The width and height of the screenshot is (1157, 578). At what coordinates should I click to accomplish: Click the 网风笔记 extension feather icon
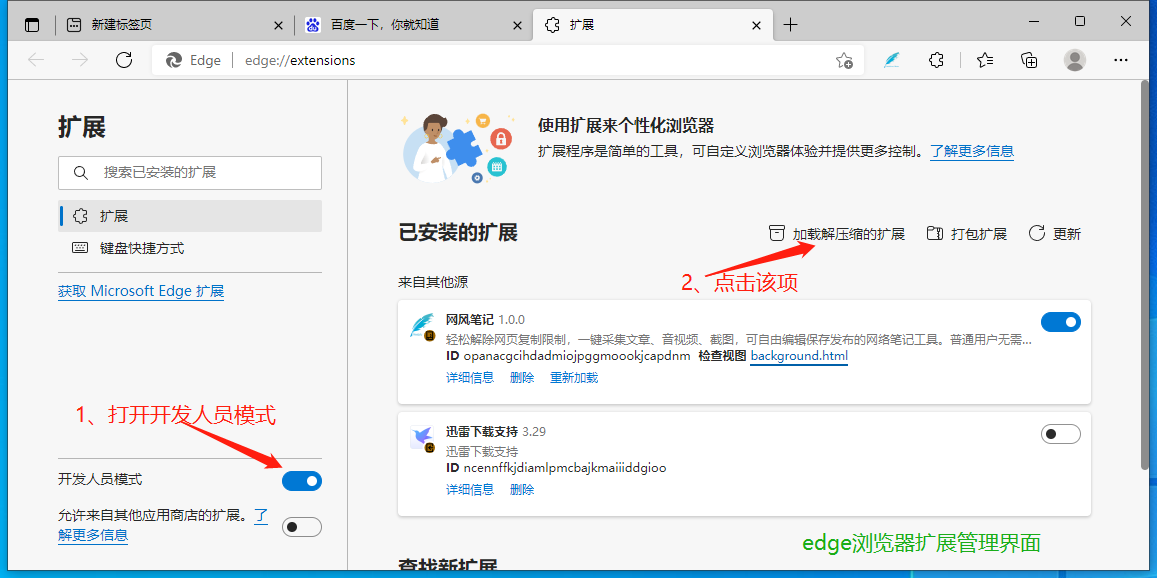423,326
